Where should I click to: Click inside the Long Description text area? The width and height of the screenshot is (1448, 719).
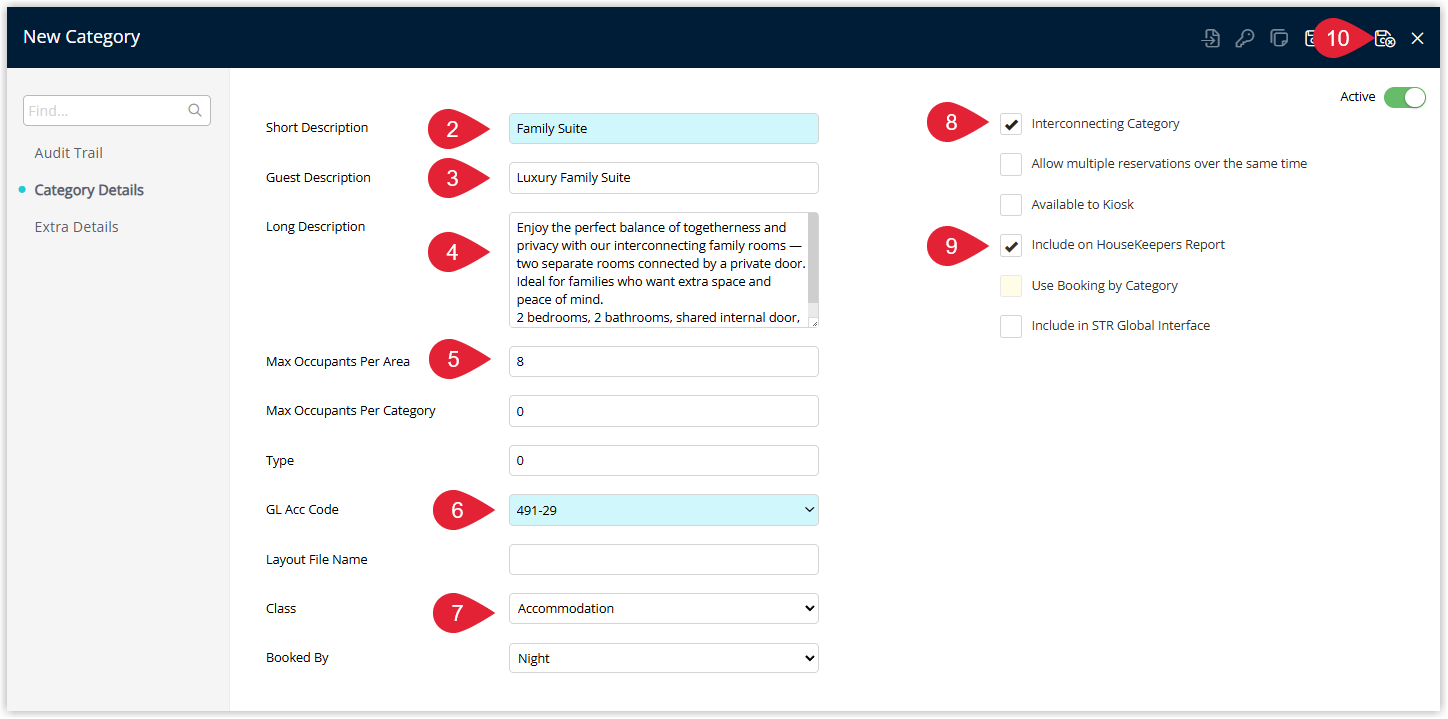(x=657, y=270)
